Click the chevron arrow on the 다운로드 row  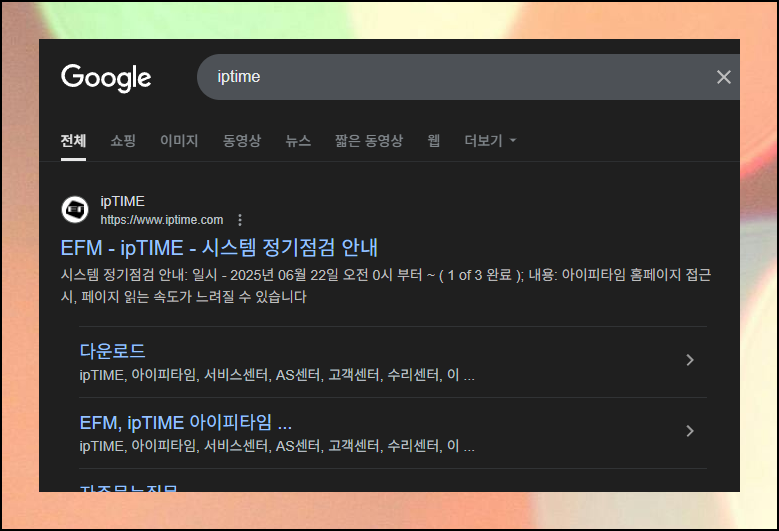(x=690, y=360)
